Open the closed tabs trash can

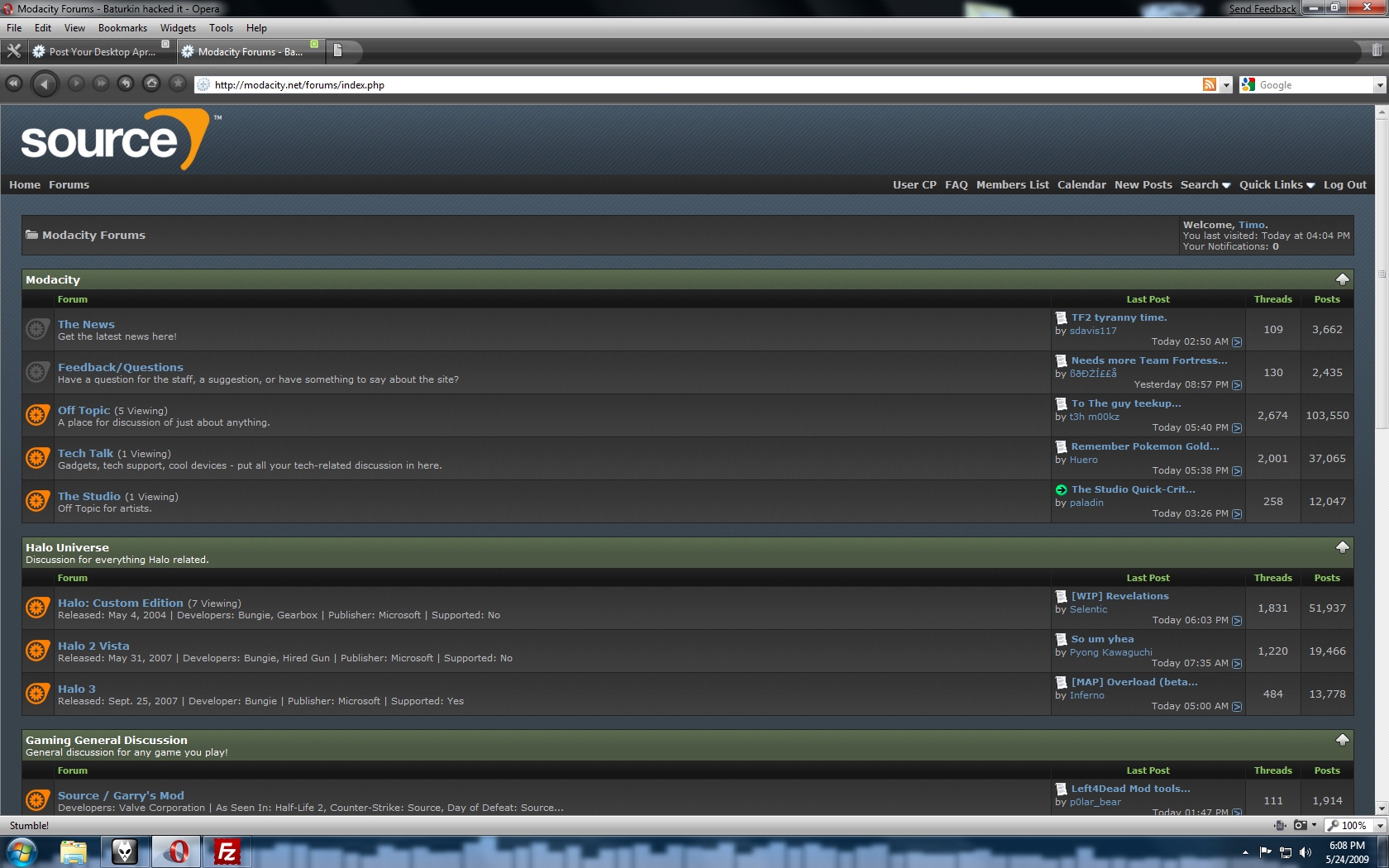click(x=1376, y=51)
